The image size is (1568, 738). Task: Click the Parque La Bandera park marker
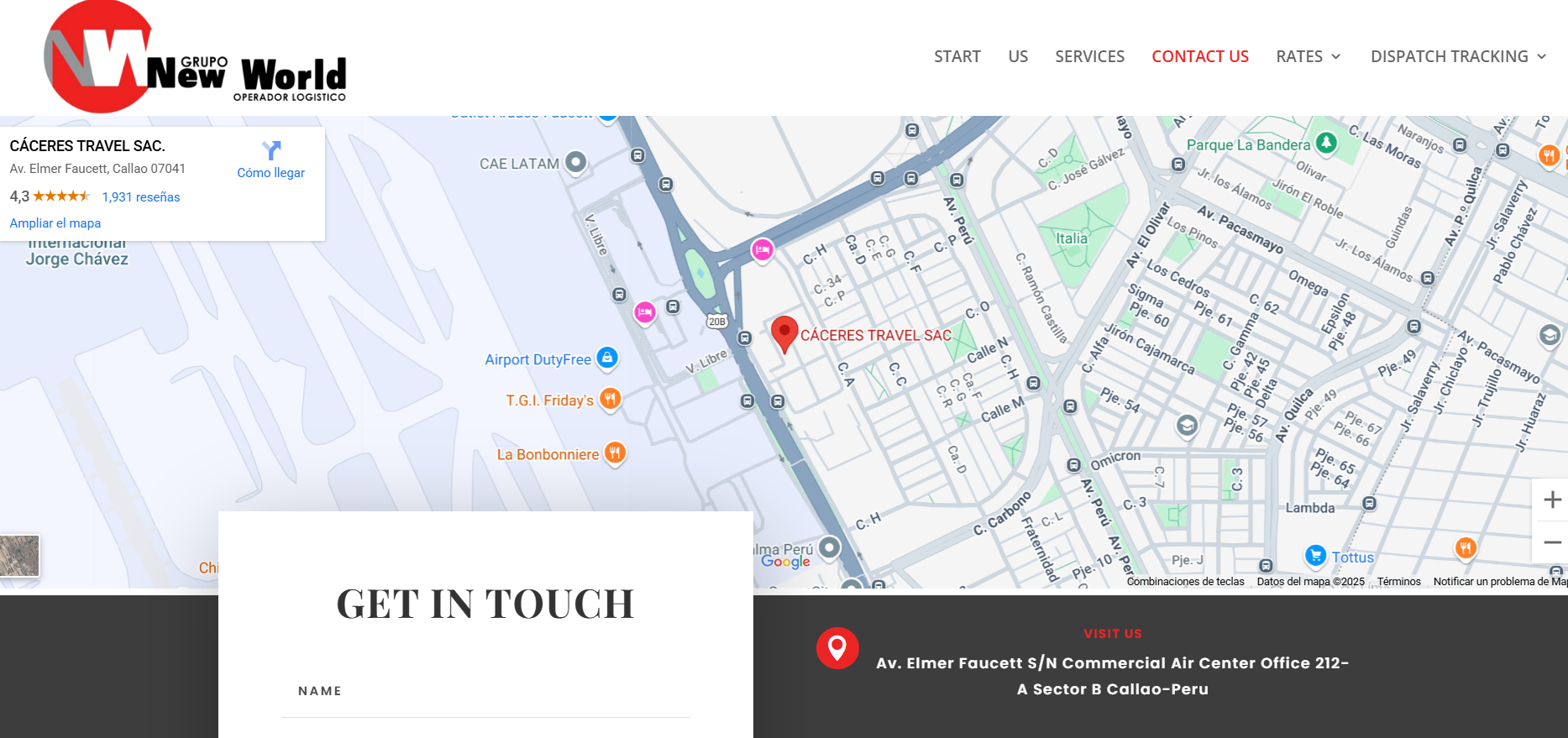[1326, 143]
